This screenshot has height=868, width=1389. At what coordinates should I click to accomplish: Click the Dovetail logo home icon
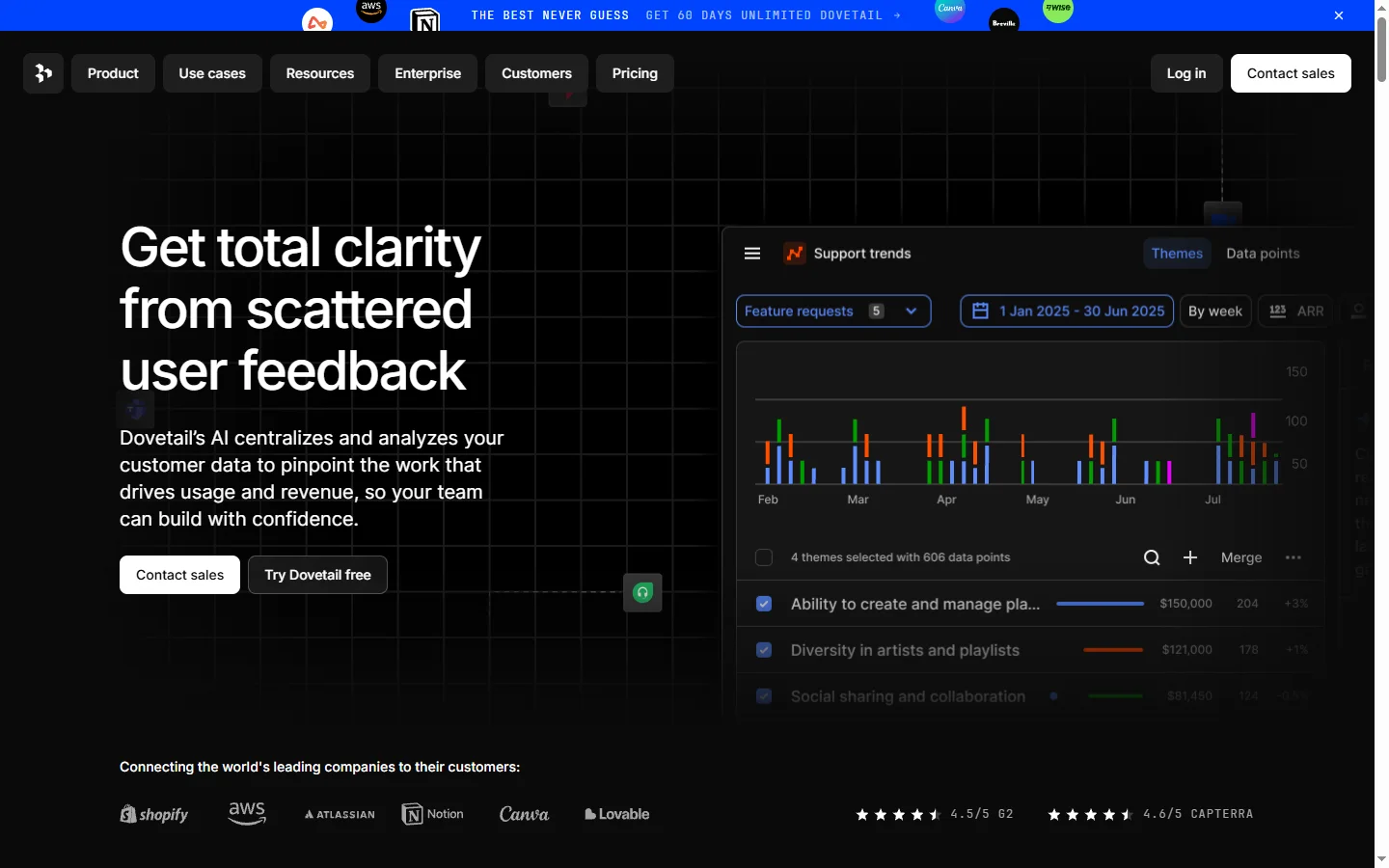pos(43,73)
